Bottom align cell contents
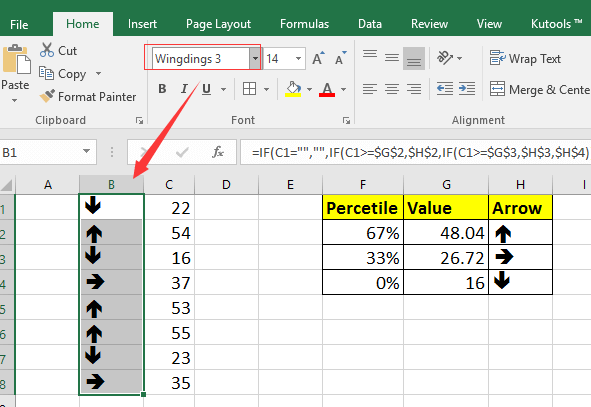 414,58
